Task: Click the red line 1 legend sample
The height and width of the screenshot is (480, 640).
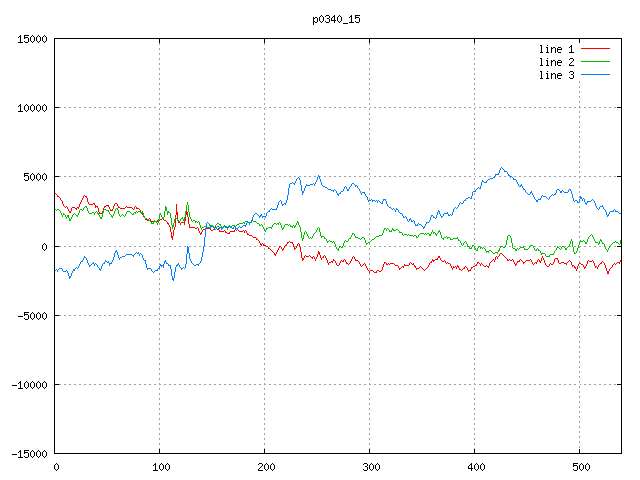Action: point(595,49)
